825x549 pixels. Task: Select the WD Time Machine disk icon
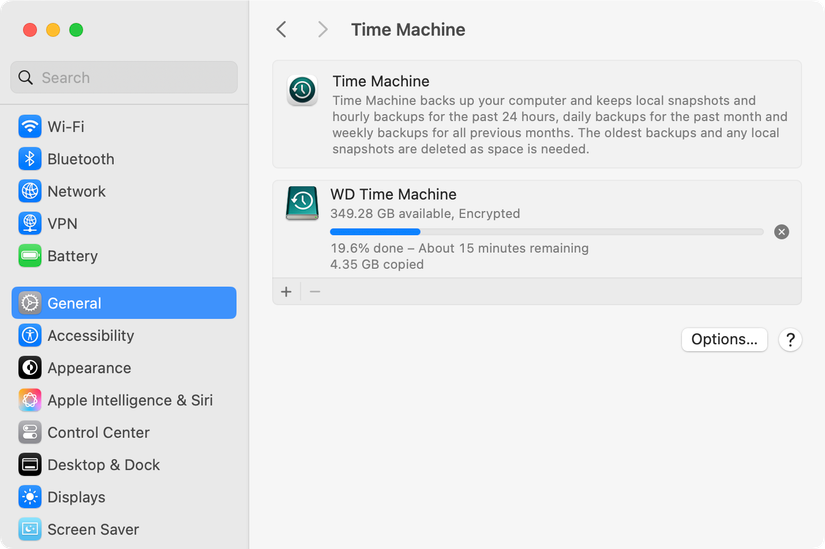click(302, 203)
